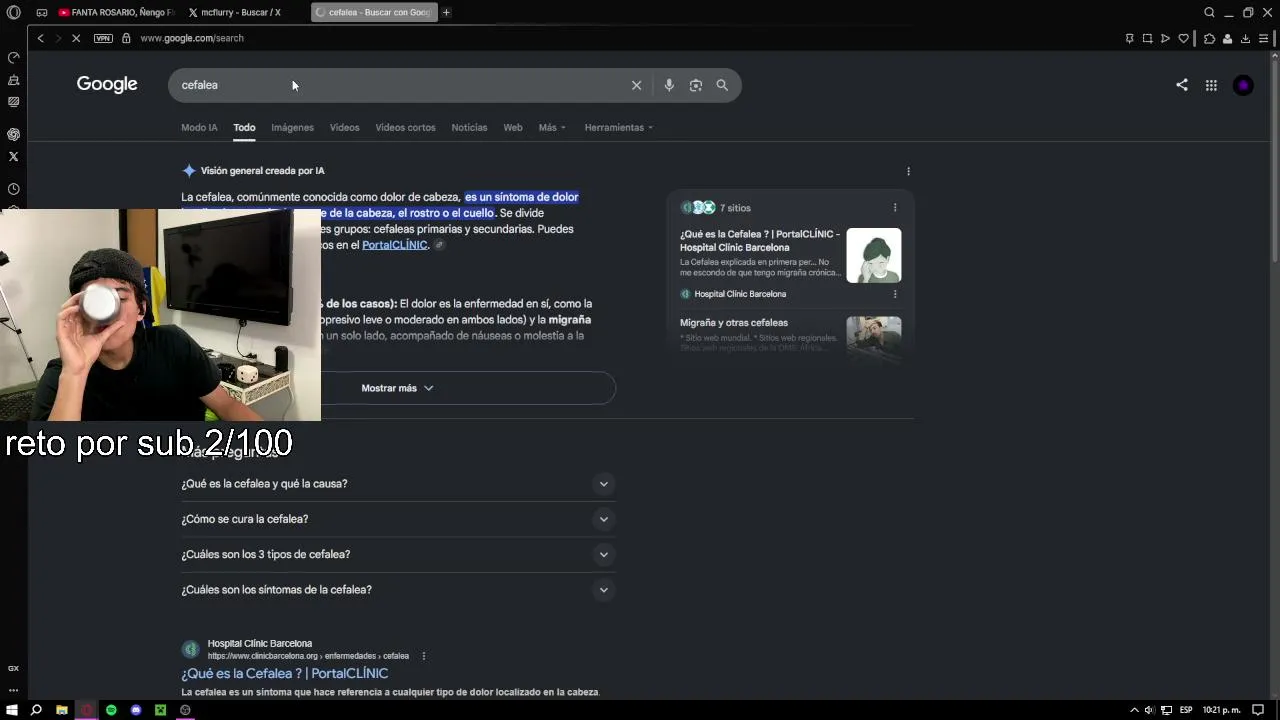Open the Google account avatar
This screenshot has width=1280, height=720.
click(1243, 85)
